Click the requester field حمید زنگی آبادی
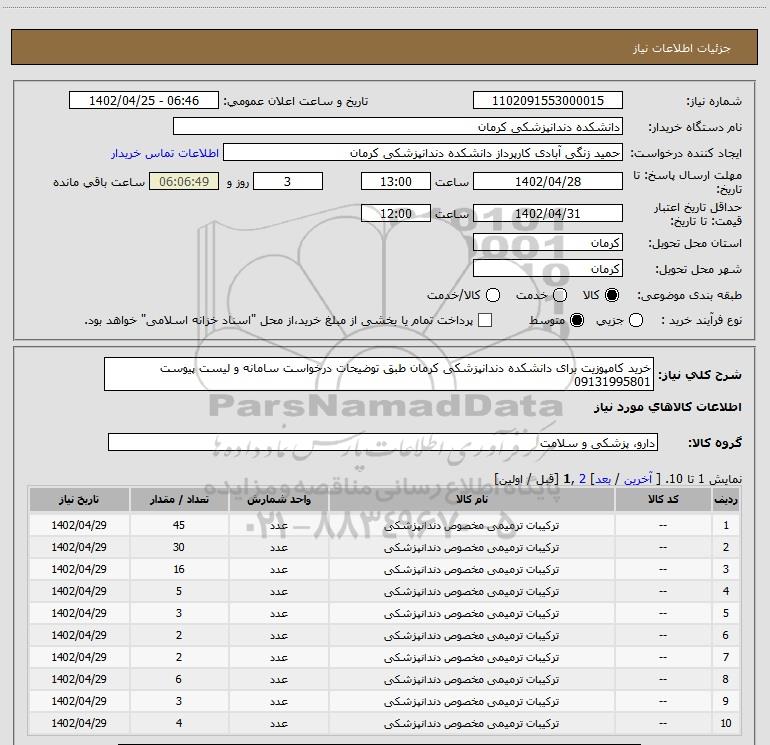The height and width of the screenshot is (745, 770). pyautogui.click(x=423, y=153)
